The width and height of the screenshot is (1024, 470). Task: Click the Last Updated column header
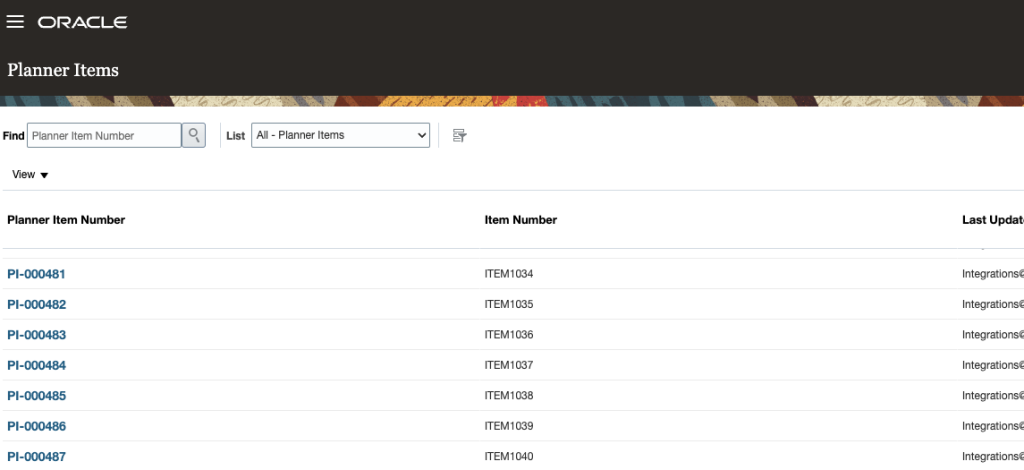point(993,220)
